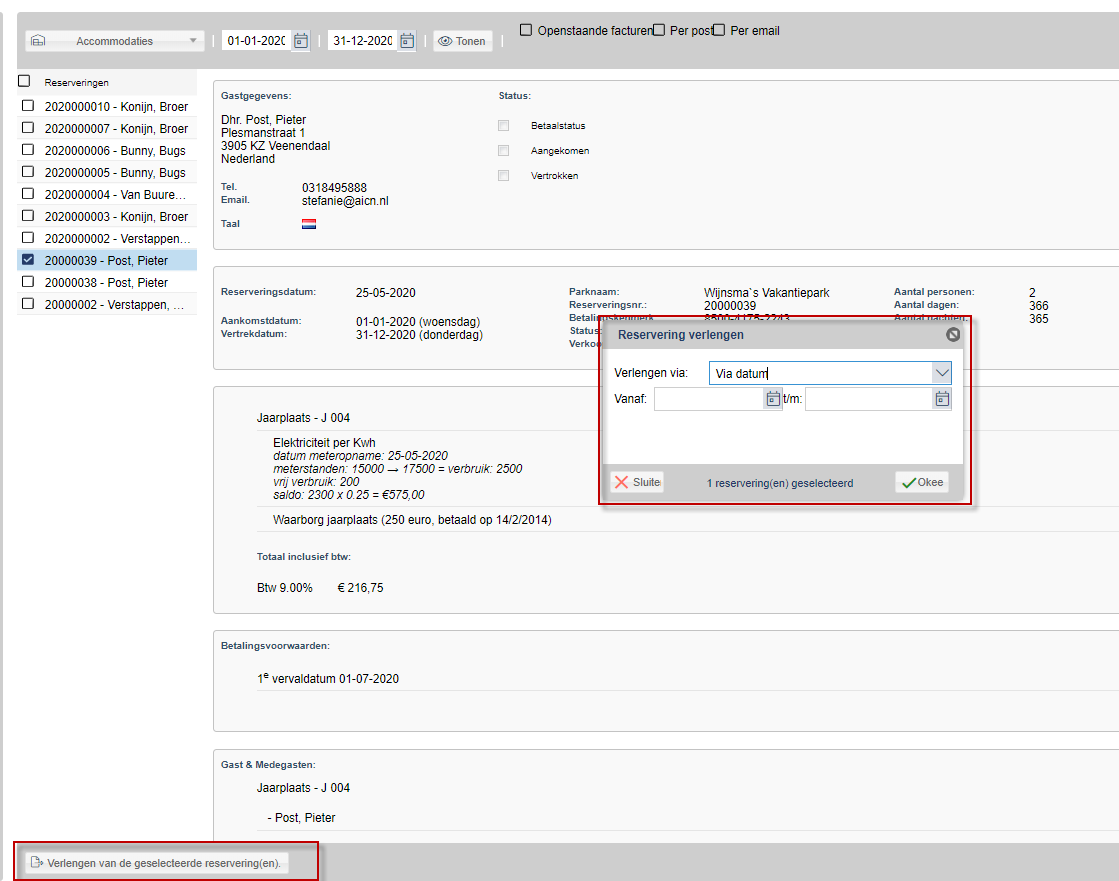Enable the Openstaande facturen checkbox

pos(526,30)
